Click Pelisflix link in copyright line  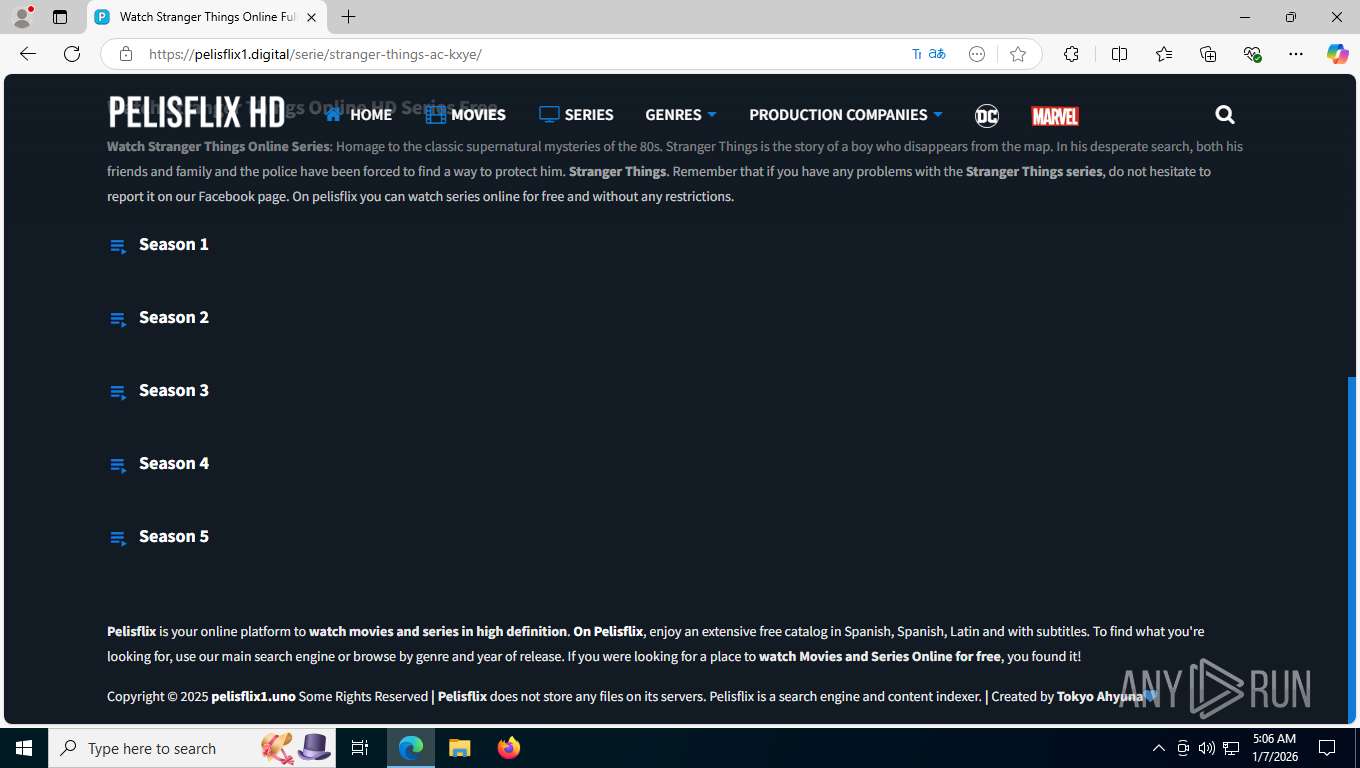[462, 696]
